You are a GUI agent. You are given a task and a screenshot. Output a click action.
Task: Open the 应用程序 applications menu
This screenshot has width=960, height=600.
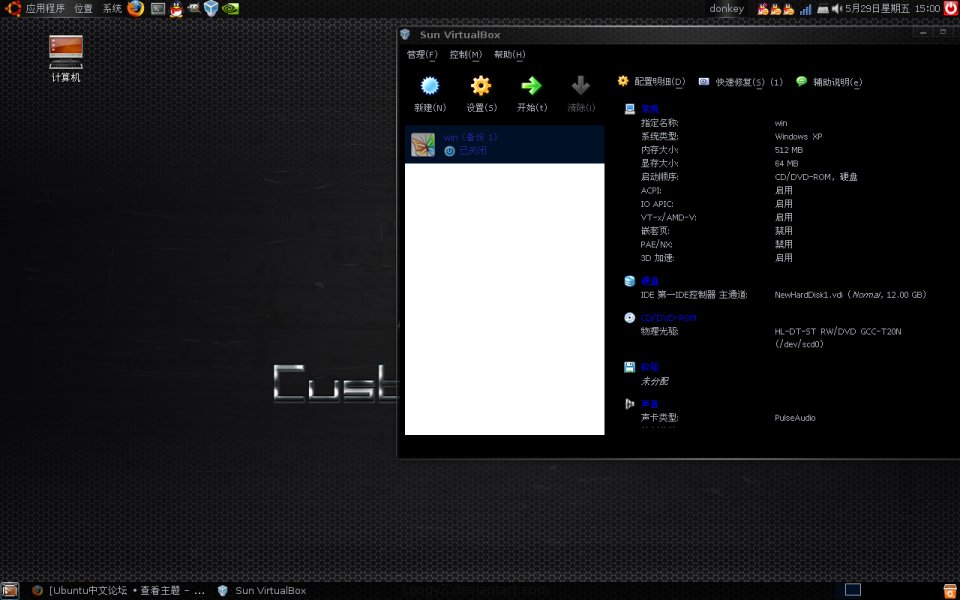(45, 9)
